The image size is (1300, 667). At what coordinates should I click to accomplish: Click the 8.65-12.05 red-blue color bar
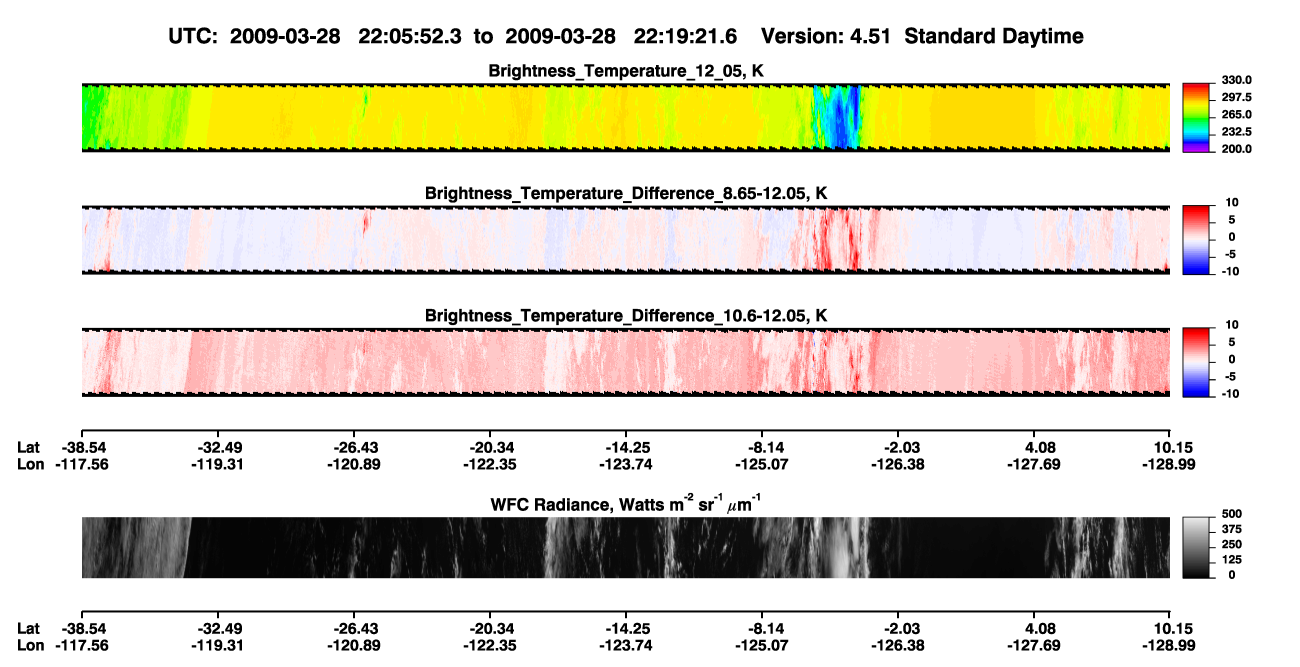tap(1197, 240)
